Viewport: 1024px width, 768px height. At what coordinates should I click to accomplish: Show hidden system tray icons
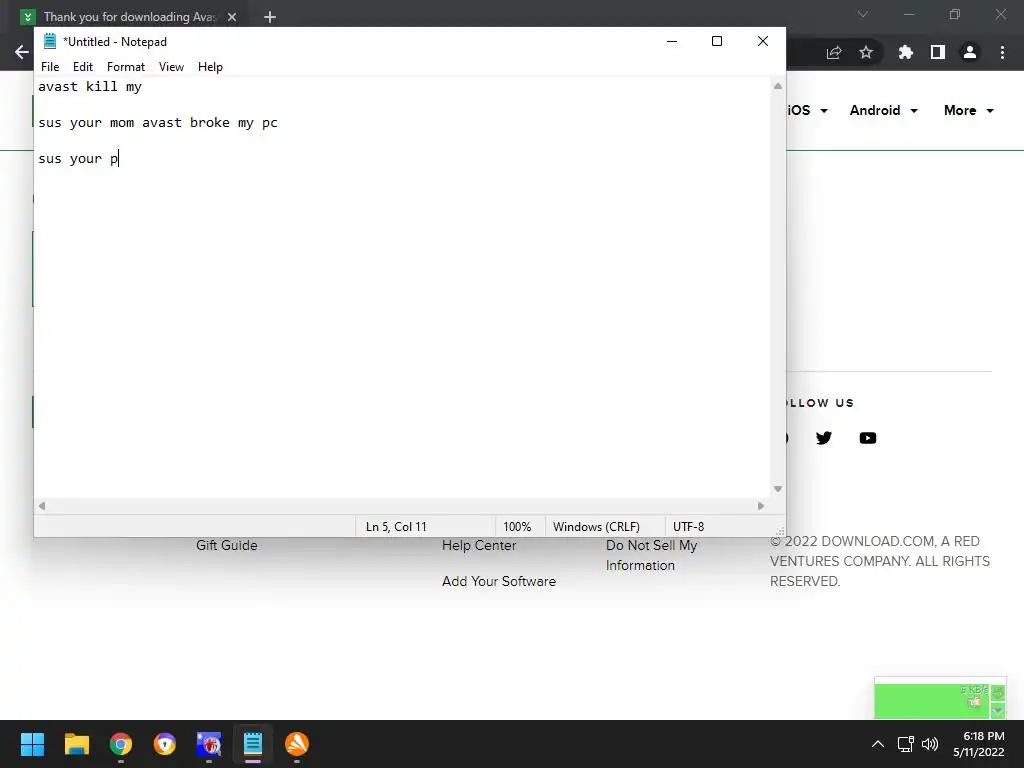878,744
